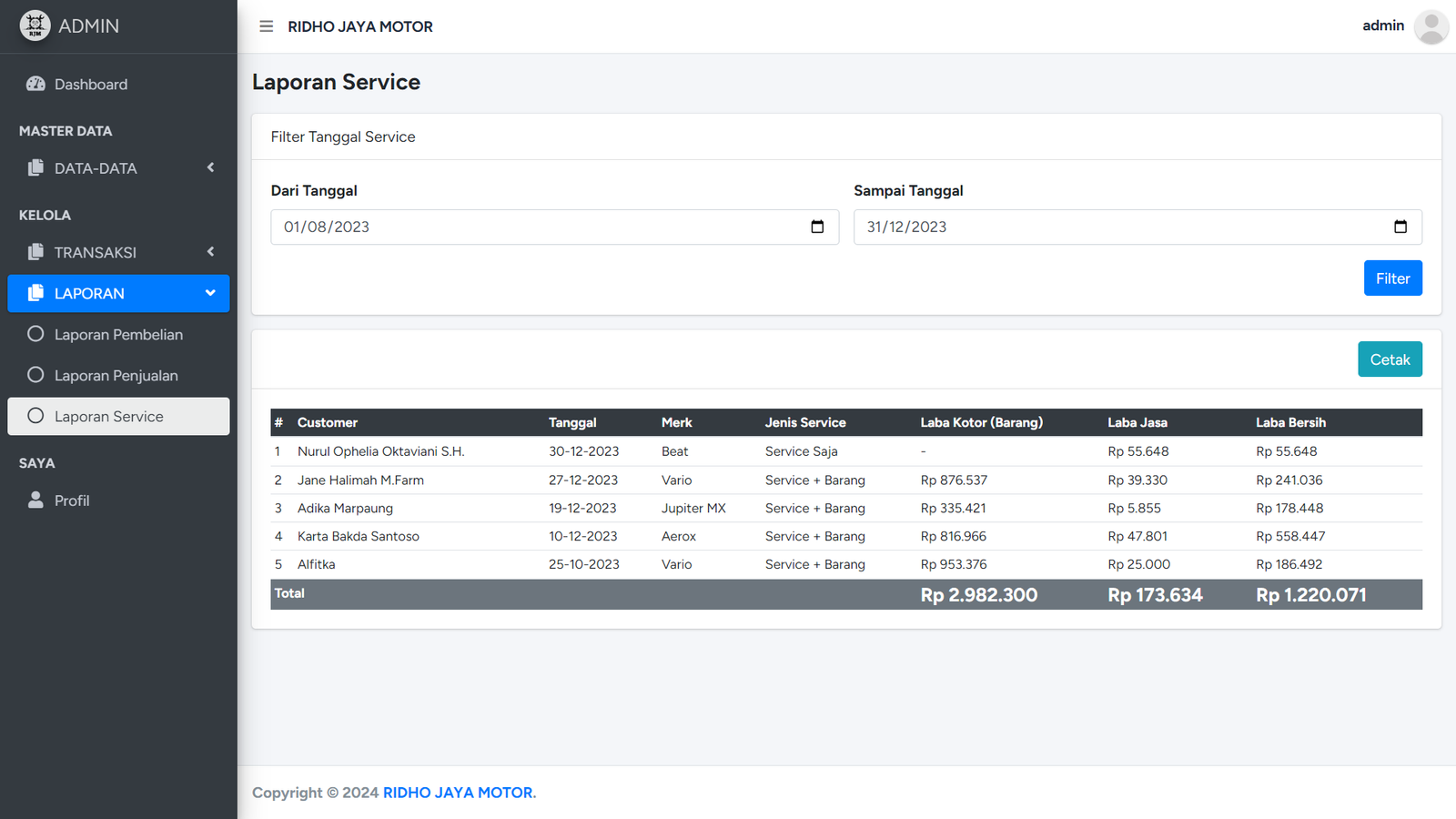
Task: Click the Profil user icon
Action: coord(35,500)
